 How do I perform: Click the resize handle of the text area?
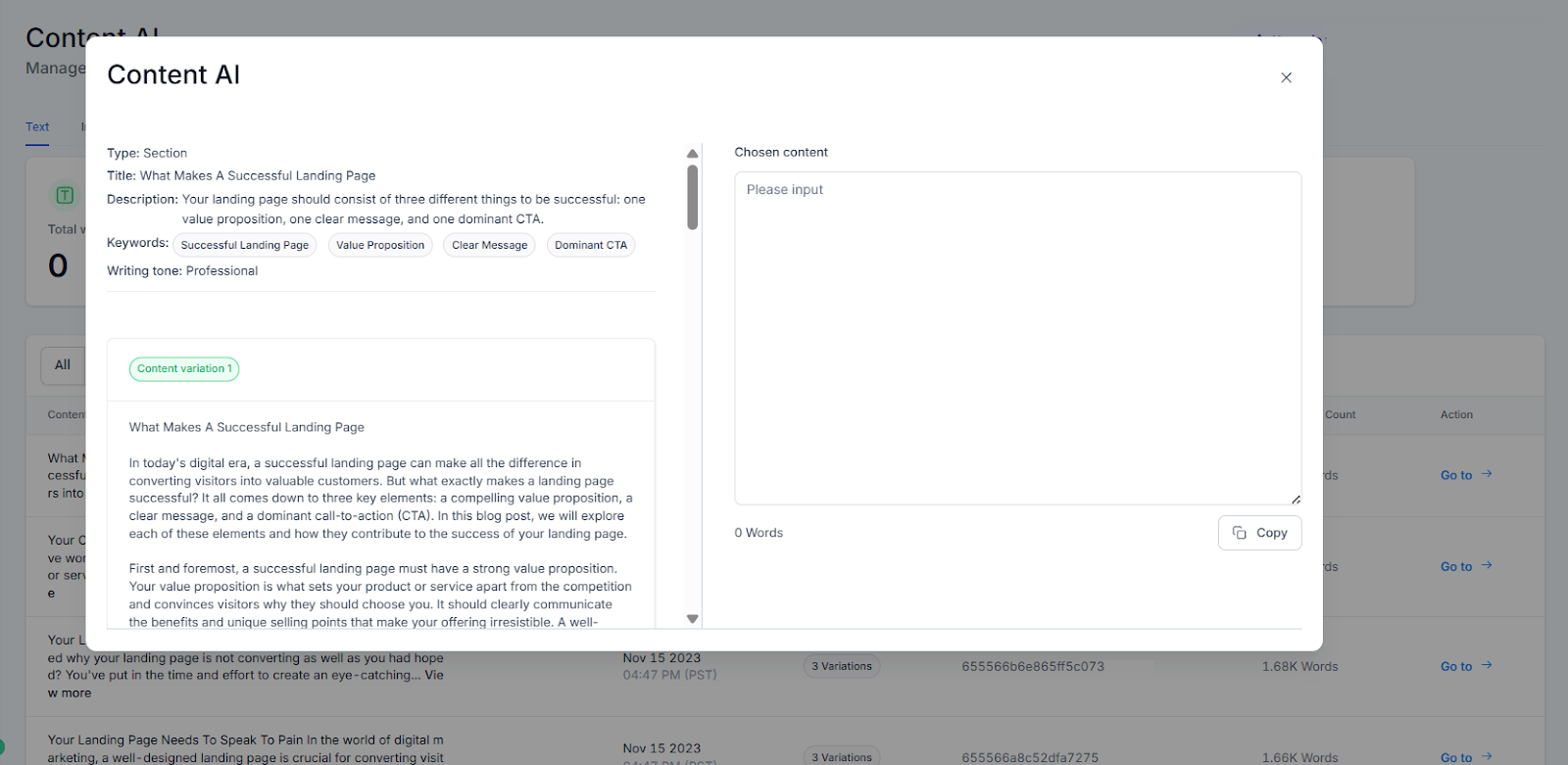(1295, 499)
